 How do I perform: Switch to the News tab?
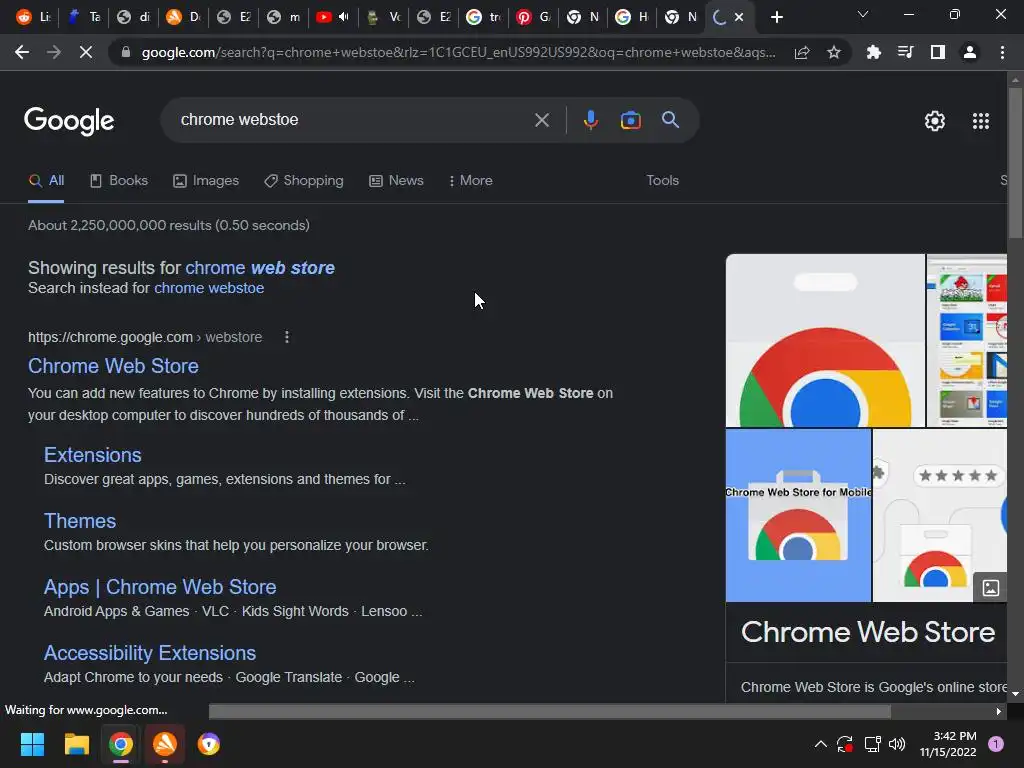click(x=396, y=181)
